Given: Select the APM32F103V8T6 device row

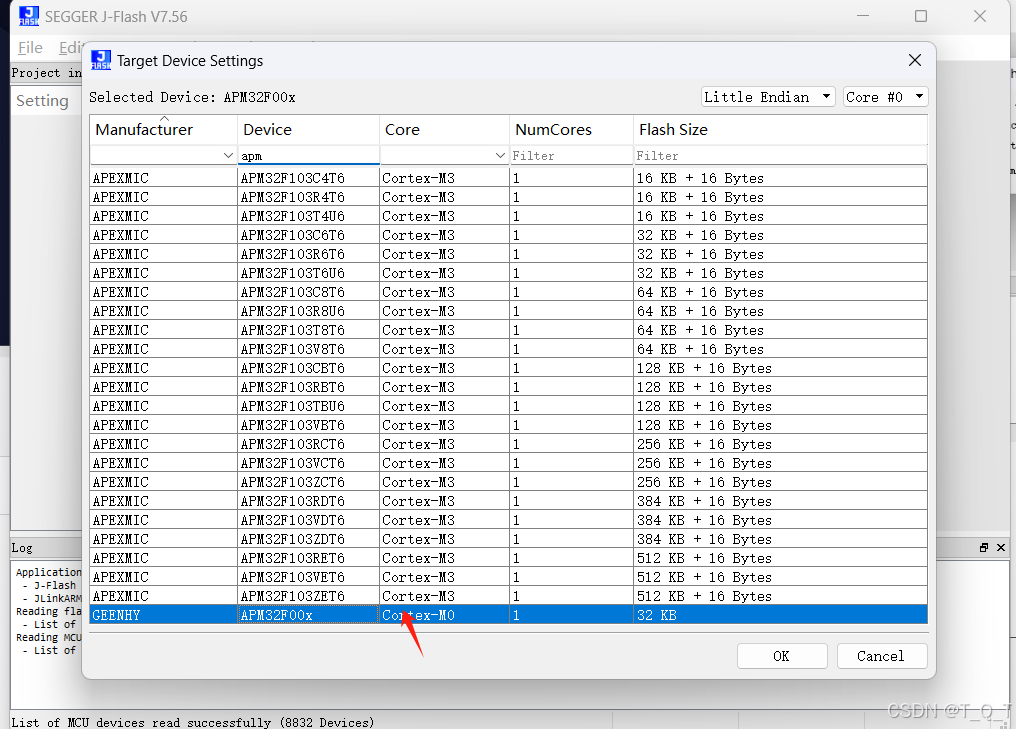Looking at the screenshot, I should coord(509,349).
